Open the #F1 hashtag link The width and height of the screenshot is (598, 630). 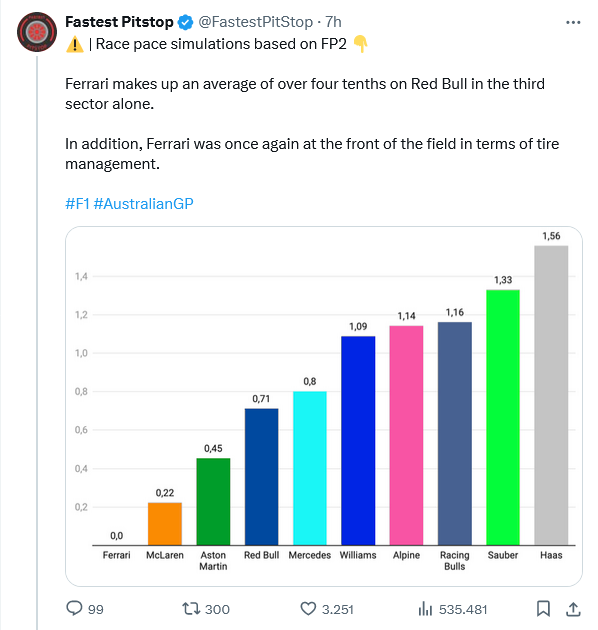coord(77,204)
